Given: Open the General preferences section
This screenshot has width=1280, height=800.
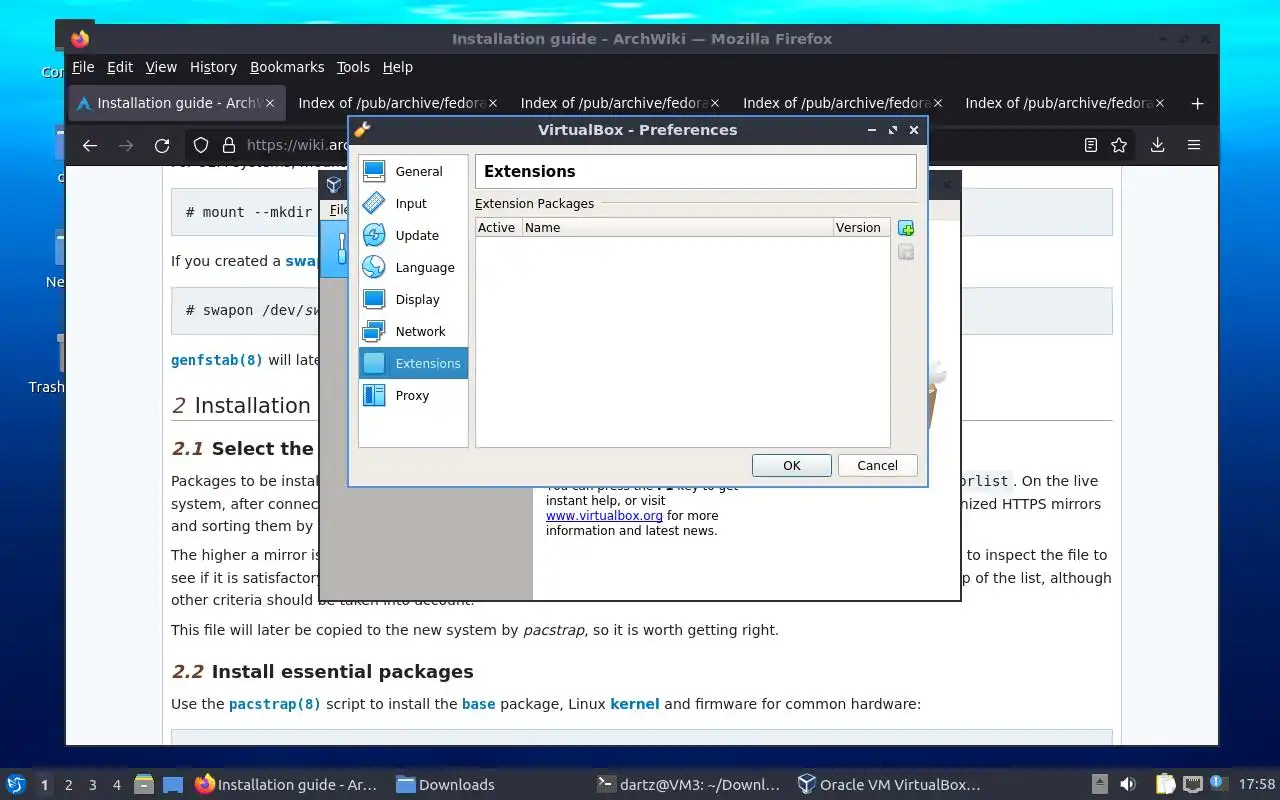Looking at the screenshot, I should tap(413, 171).
